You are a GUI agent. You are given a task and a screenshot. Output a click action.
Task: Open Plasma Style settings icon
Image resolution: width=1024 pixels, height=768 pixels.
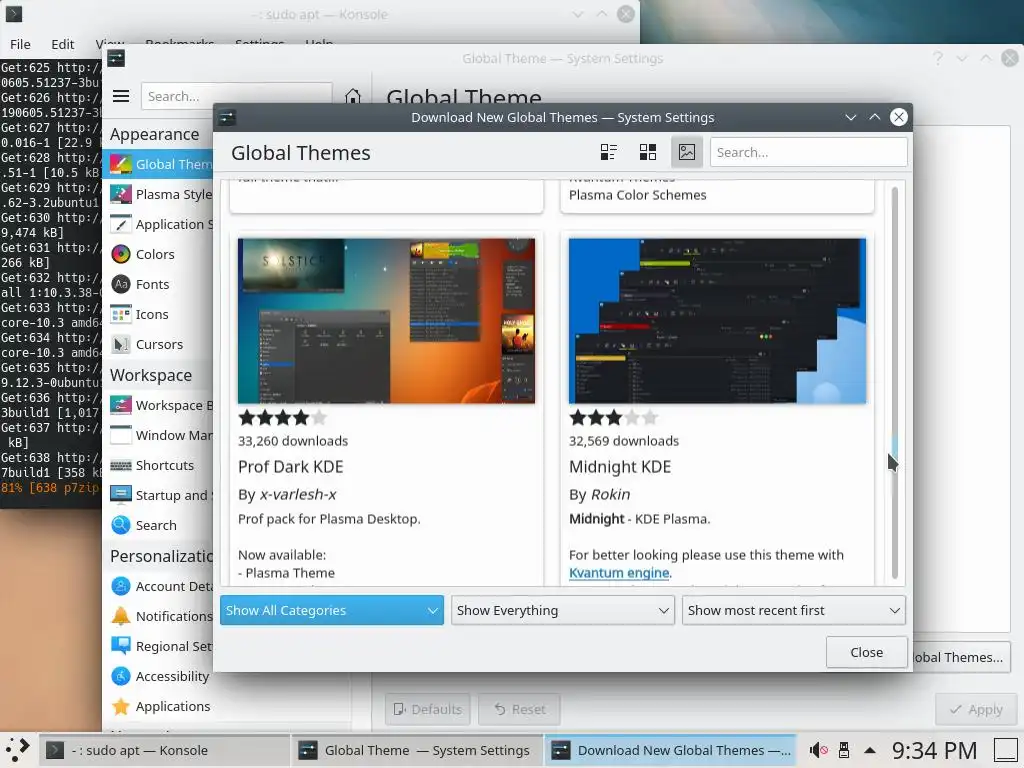121,194
